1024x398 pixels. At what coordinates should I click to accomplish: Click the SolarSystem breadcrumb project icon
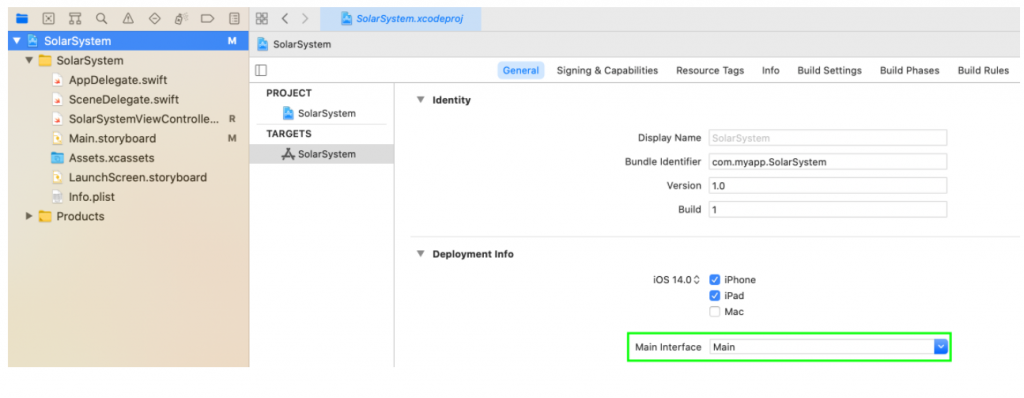tap(263, 44)
